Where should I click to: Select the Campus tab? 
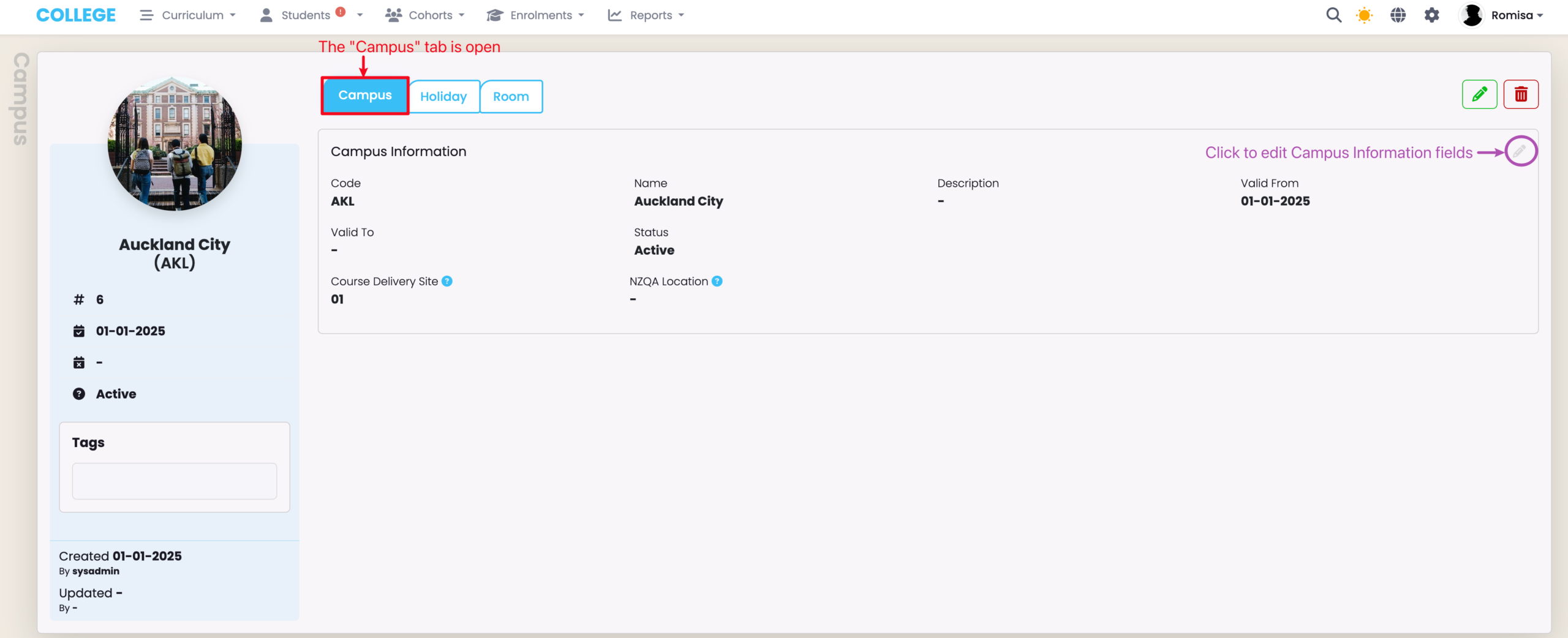pos(365,96)
